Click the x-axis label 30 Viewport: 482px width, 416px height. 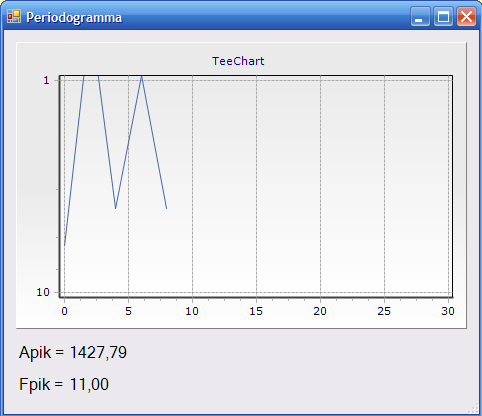(x=448, y=311)
